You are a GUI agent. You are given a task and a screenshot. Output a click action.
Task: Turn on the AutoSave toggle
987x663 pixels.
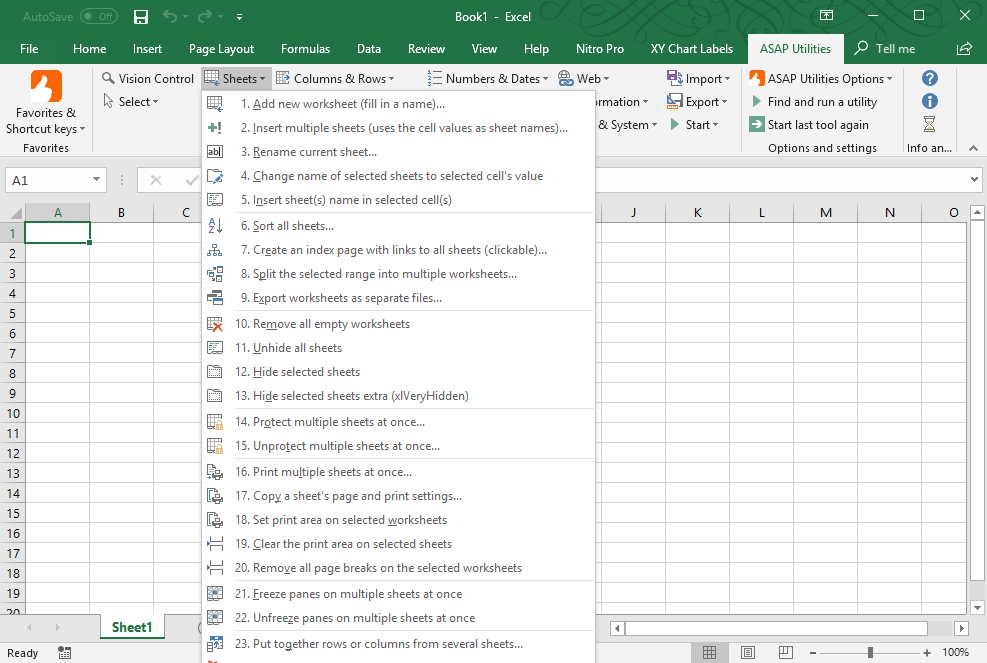[x=97, y=16]
